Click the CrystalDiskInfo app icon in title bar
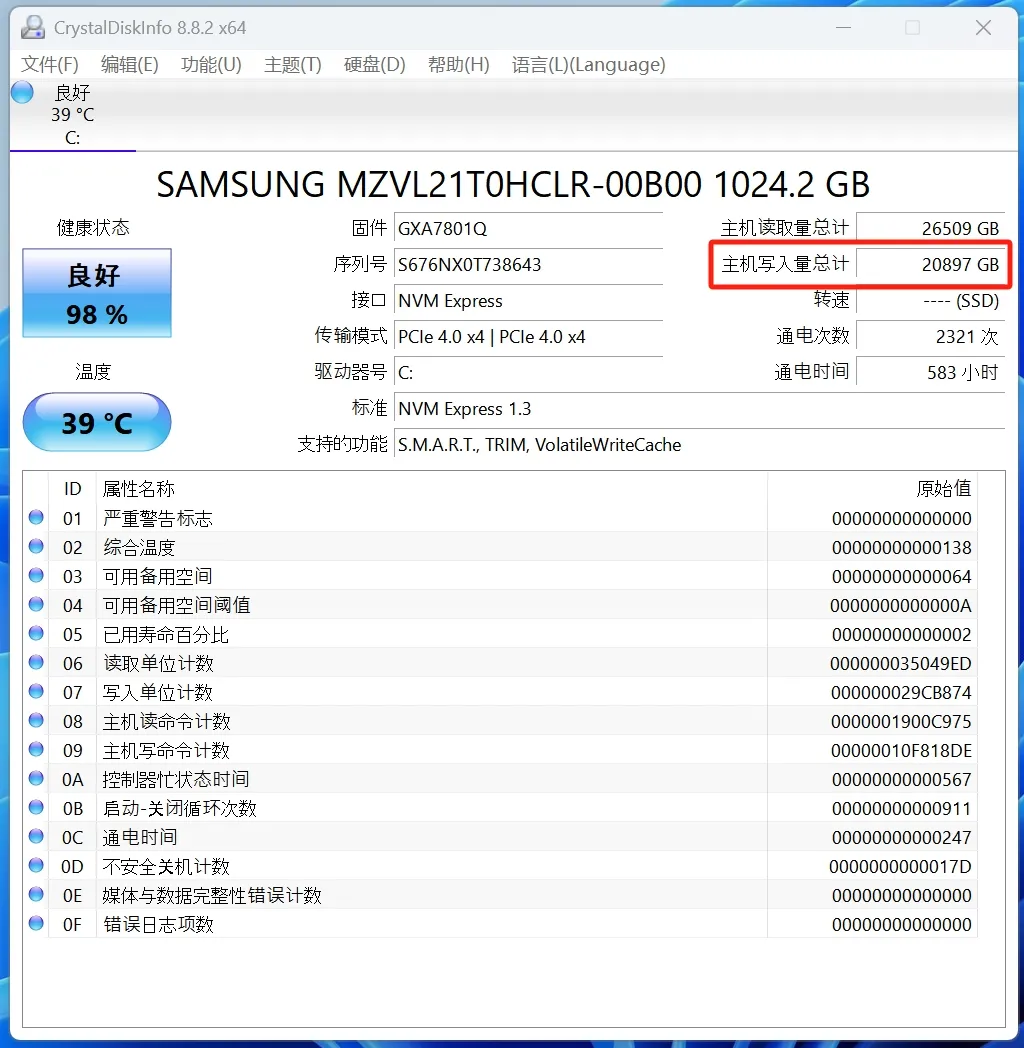 [33, 27]
